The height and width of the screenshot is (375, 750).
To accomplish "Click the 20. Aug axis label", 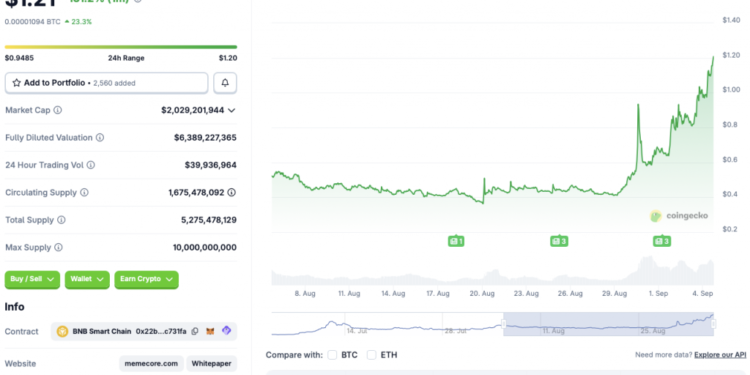I will [x=482, y=294].
